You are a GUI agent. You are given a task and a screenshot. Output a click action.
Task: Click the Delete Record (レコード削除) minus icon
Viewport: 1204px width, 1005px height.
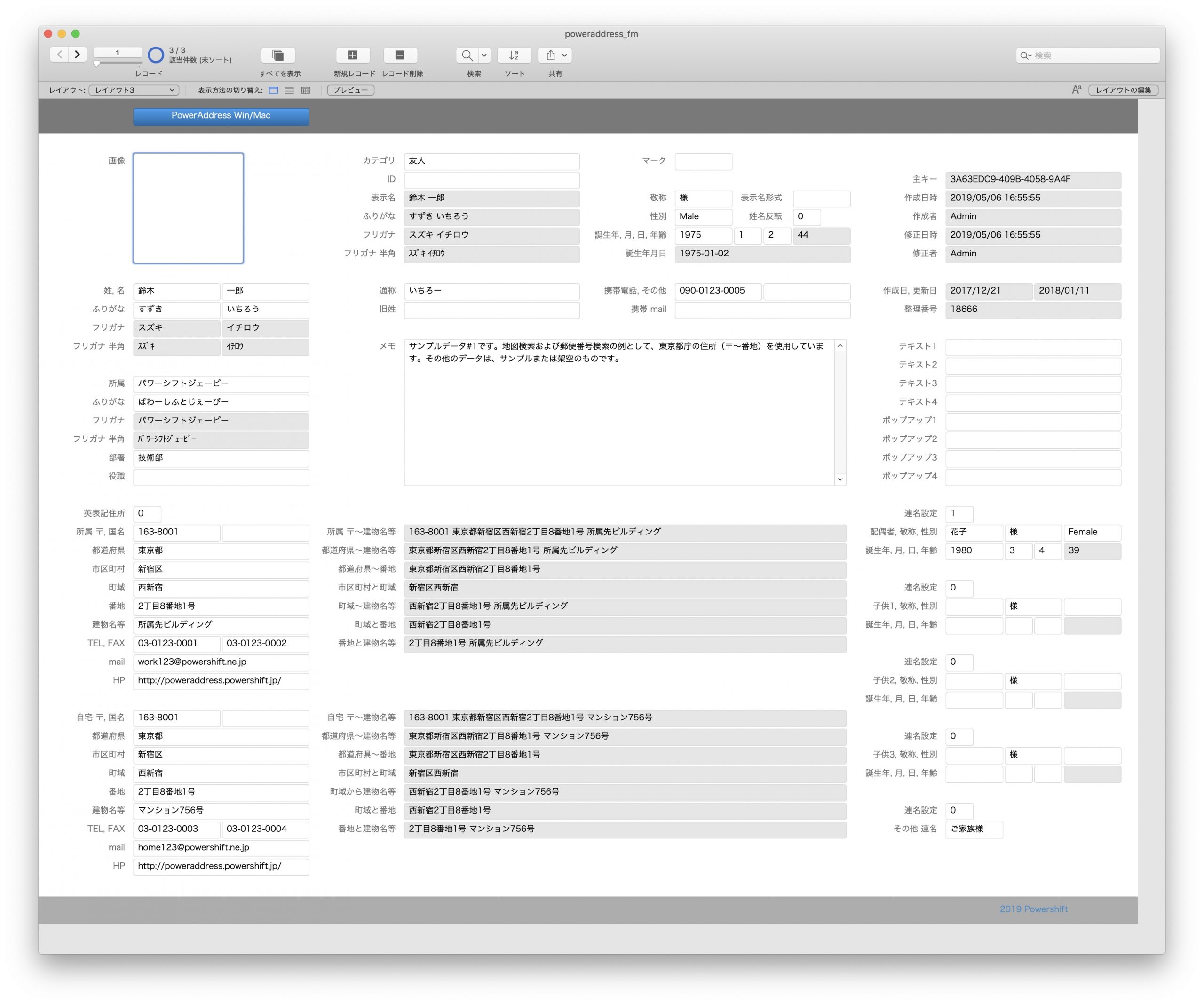[x=400, y=55]
